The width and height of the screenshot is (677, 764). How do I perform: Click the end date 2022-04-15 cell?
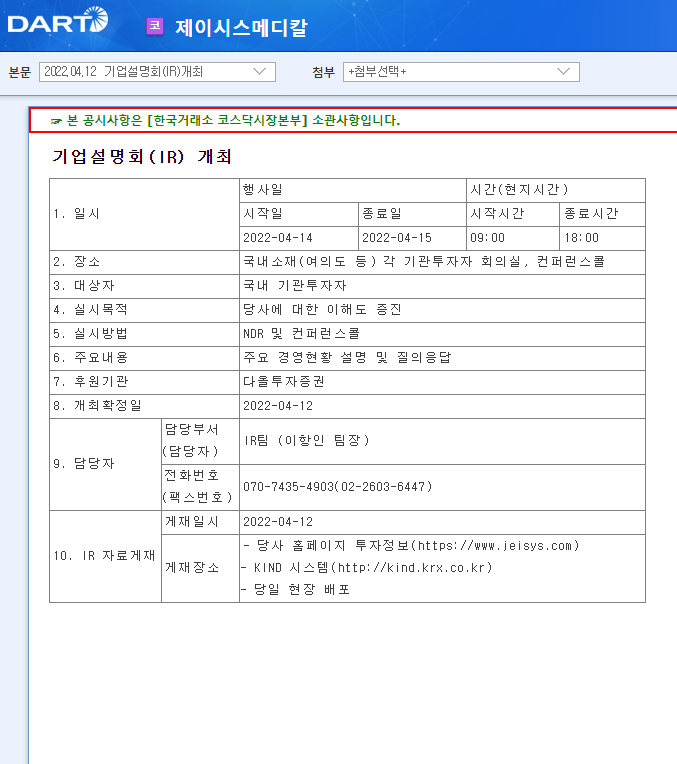pos(412,238)
